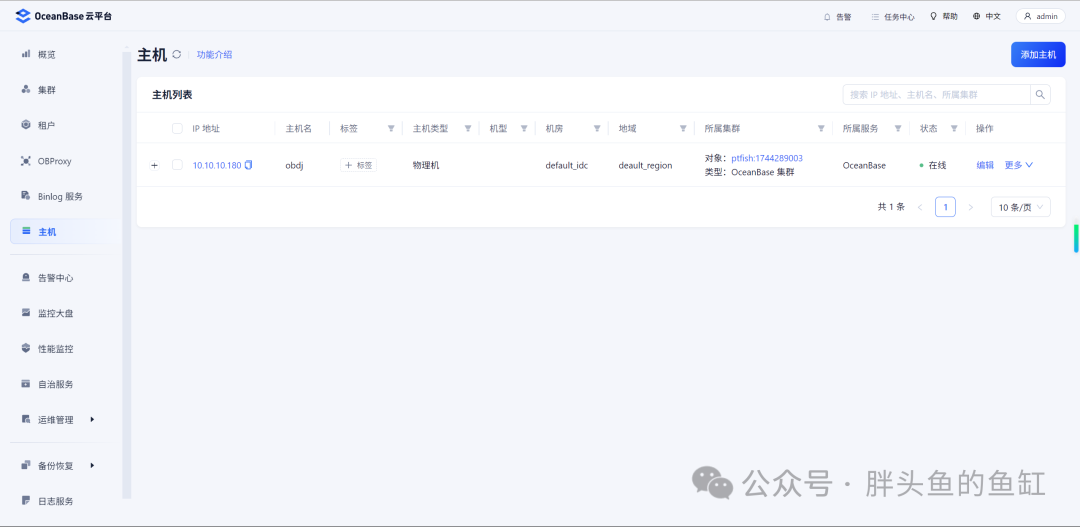Tick the checkbox for host 10.10.10.180
The height and width of the screenshot is (527, 1080).
click(177, 165)
